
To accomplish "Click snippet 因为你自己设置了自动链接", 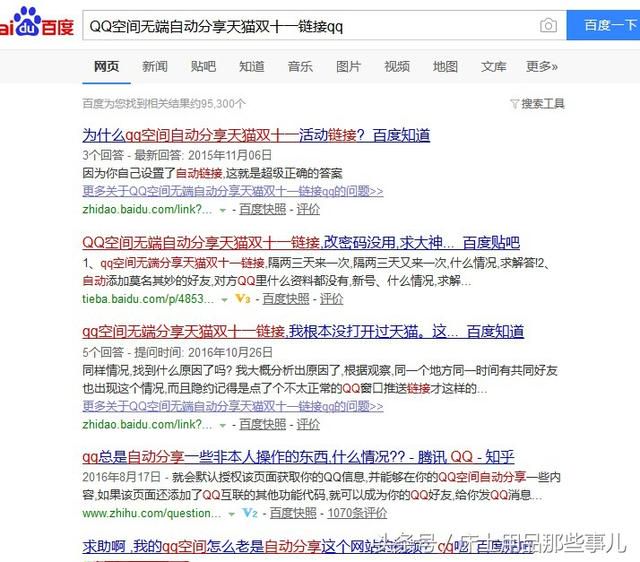I will click(x=212, y=173).
